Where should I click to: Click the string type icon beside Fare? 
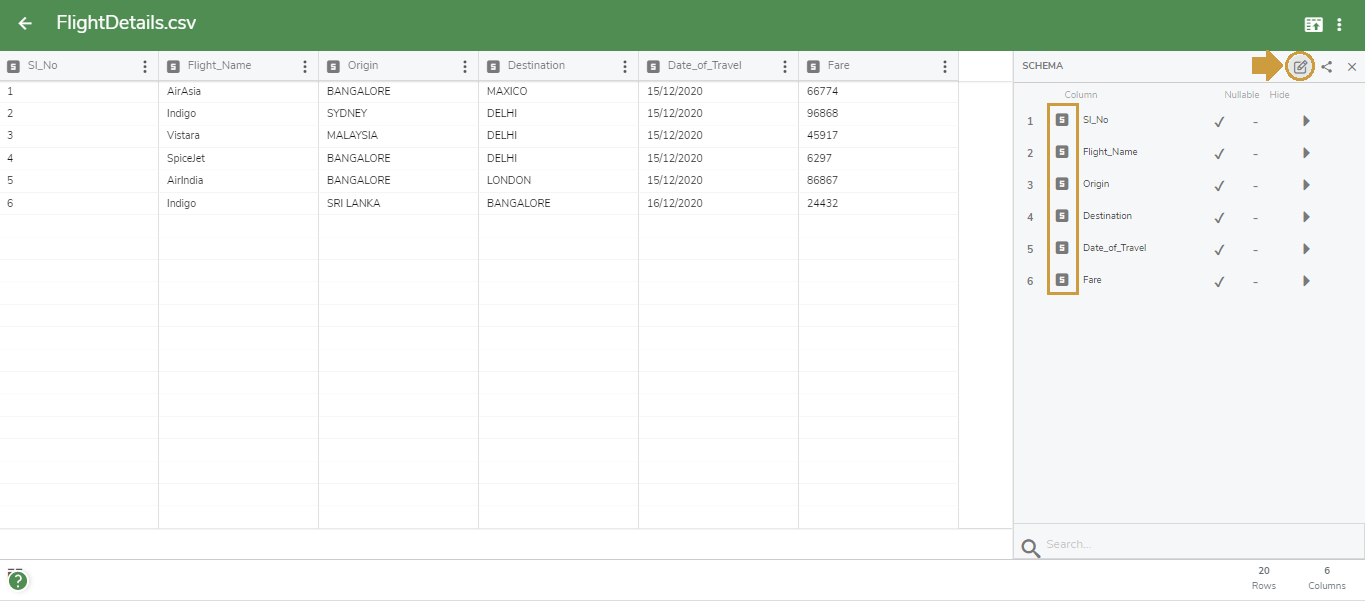point(1062,280)
